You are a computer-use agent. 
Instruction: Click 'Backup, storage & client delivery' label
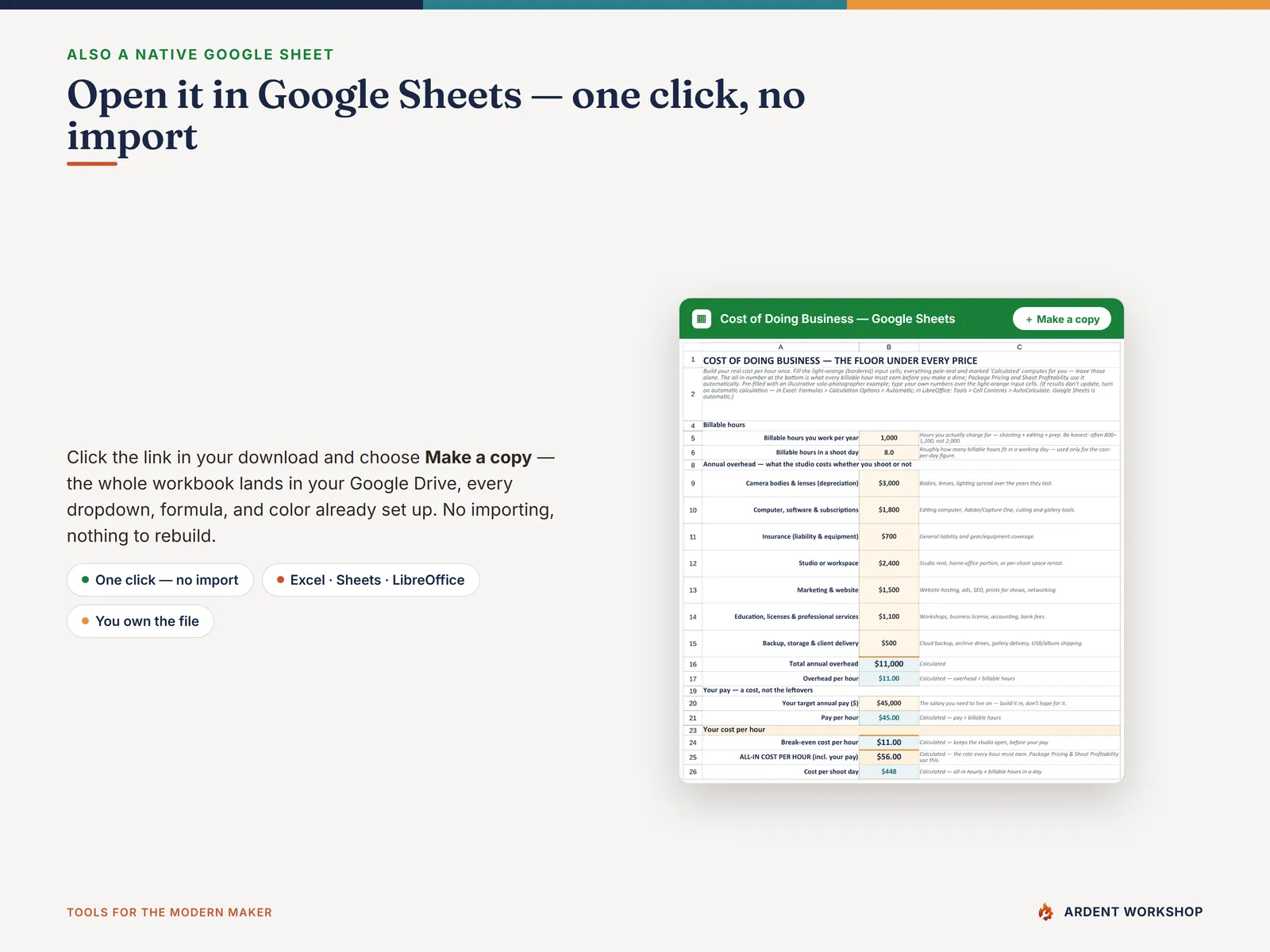click(810, 643)
